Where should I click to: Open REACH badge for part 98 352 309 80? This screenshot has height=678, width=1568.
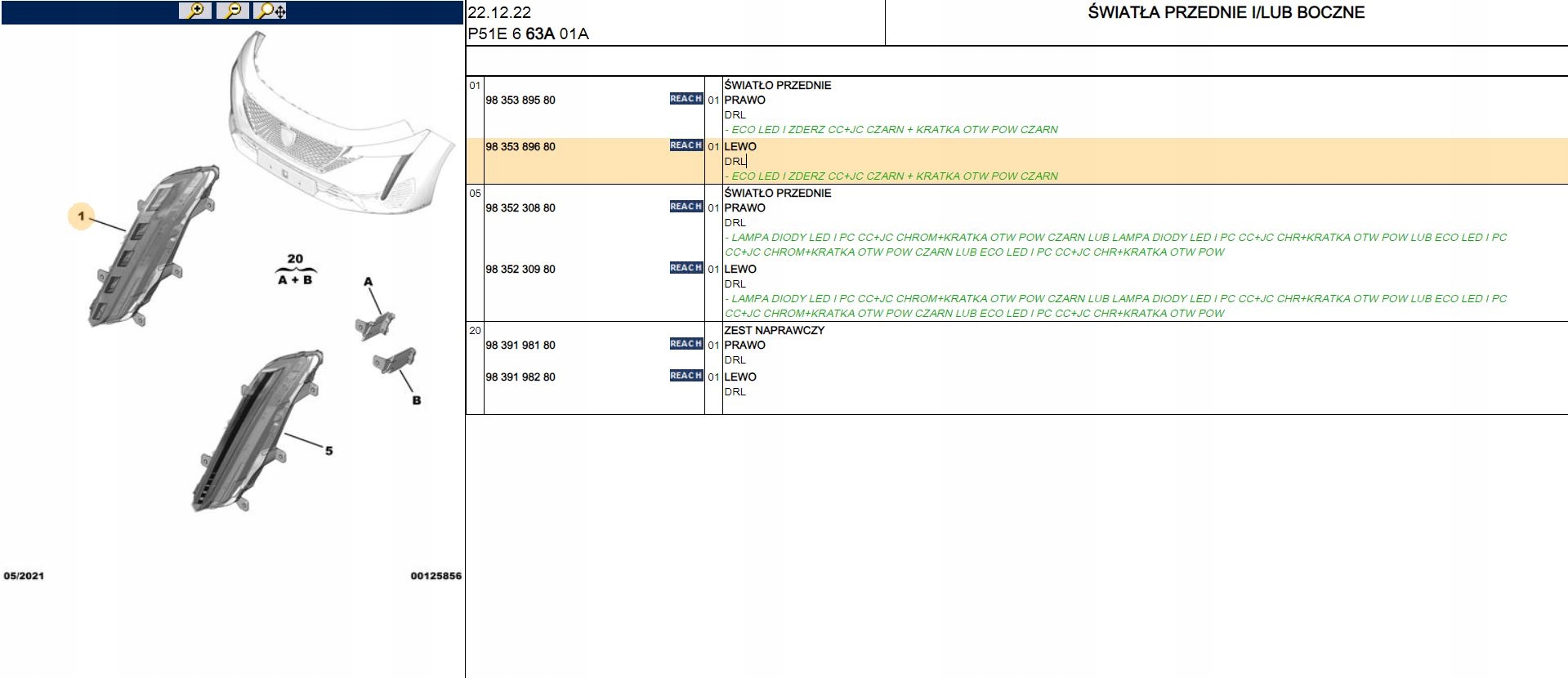coord(686,268)
